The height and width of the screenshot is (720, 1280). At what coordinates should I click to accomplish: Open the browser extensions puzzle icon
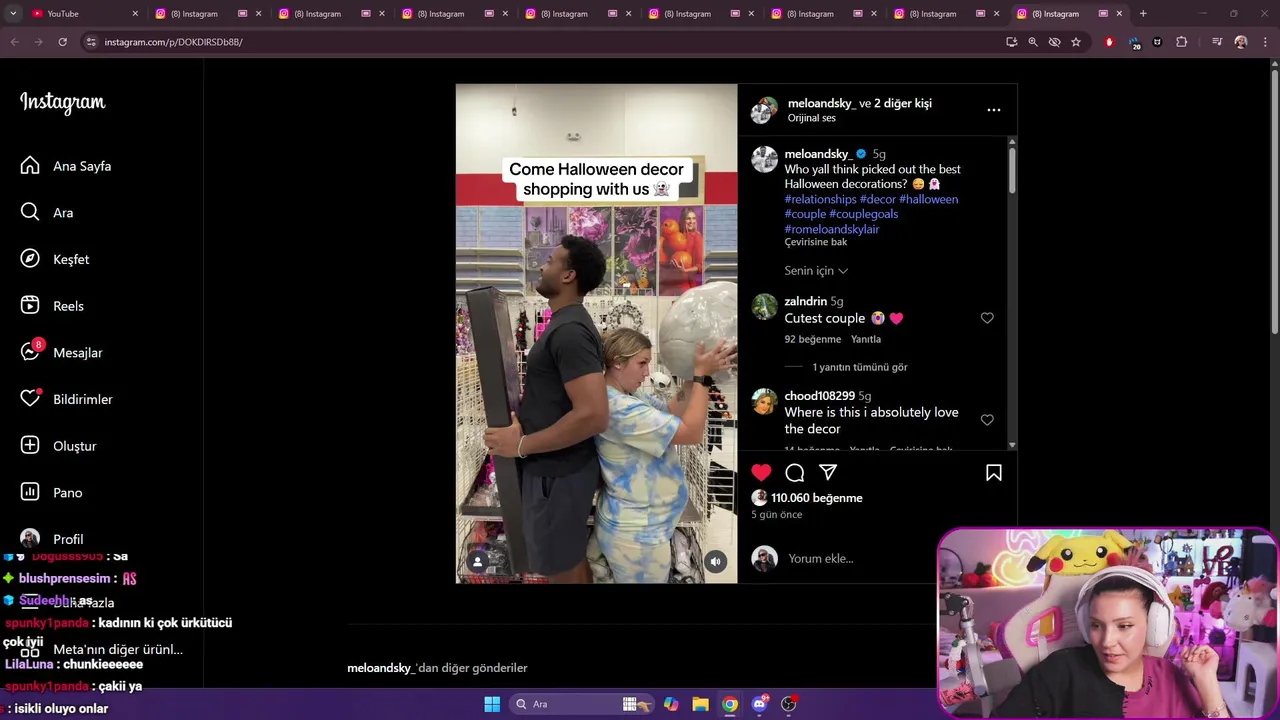click(x=1182, y=42)
